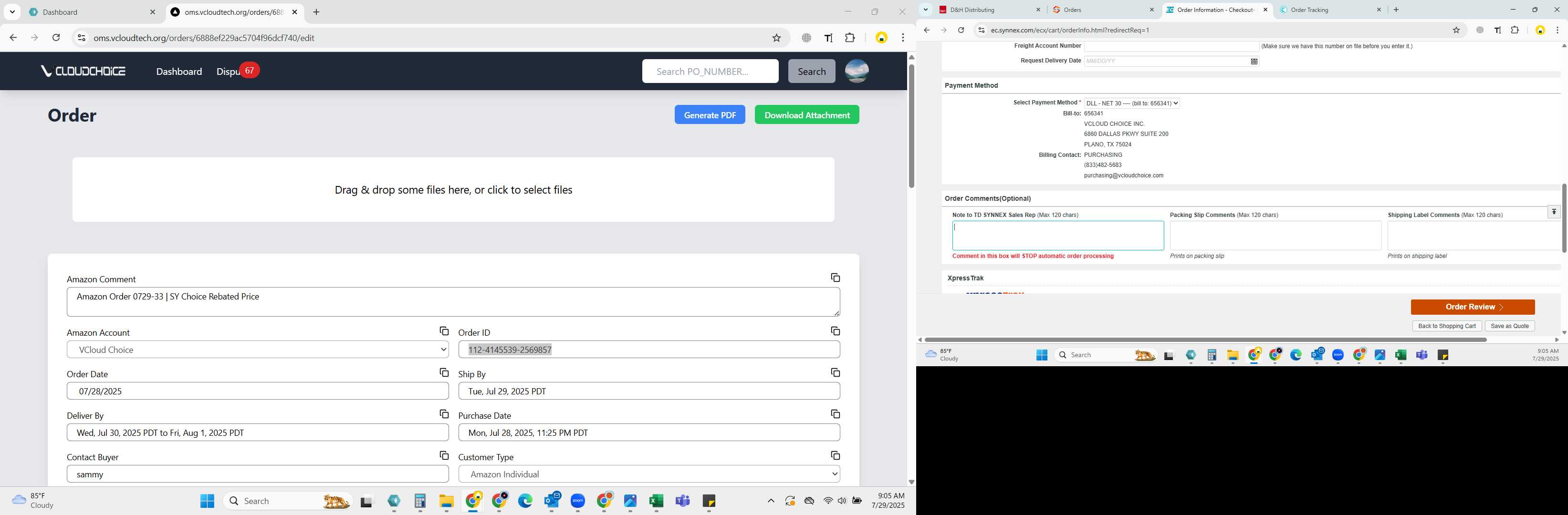Click Back to Shopping Cart
1568x515 pixels.
coord(1446,326)
